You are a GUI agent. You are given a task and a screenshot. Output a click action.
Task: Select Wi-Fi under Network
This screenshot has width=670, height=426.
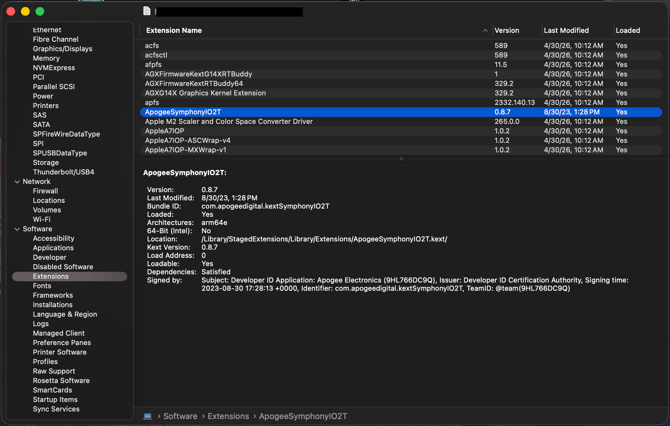coord(41,220)
